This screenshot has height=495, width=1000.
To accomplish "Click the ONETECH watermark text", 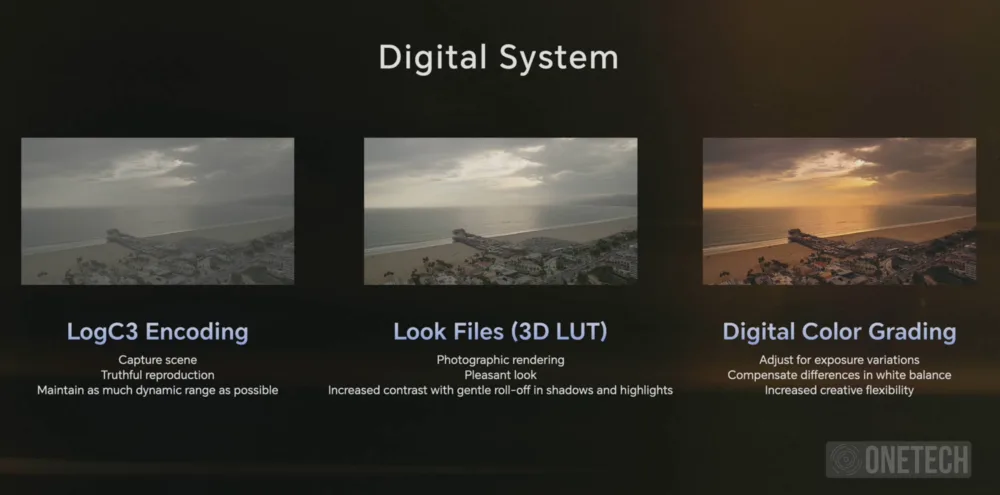I will point(916,459).
